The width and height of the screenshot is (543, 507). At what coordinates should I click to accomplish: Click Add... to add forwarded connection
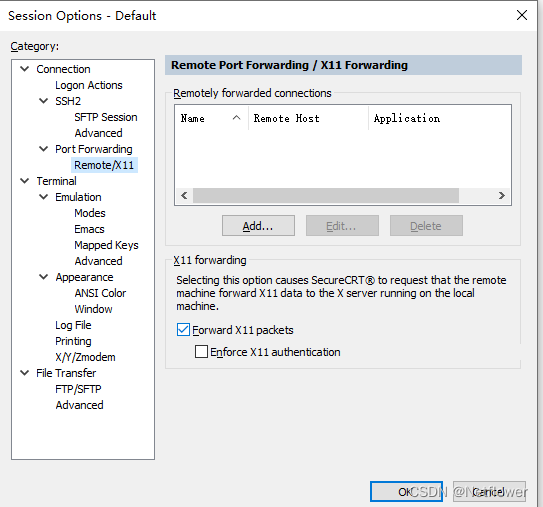[x=258, y=226]
